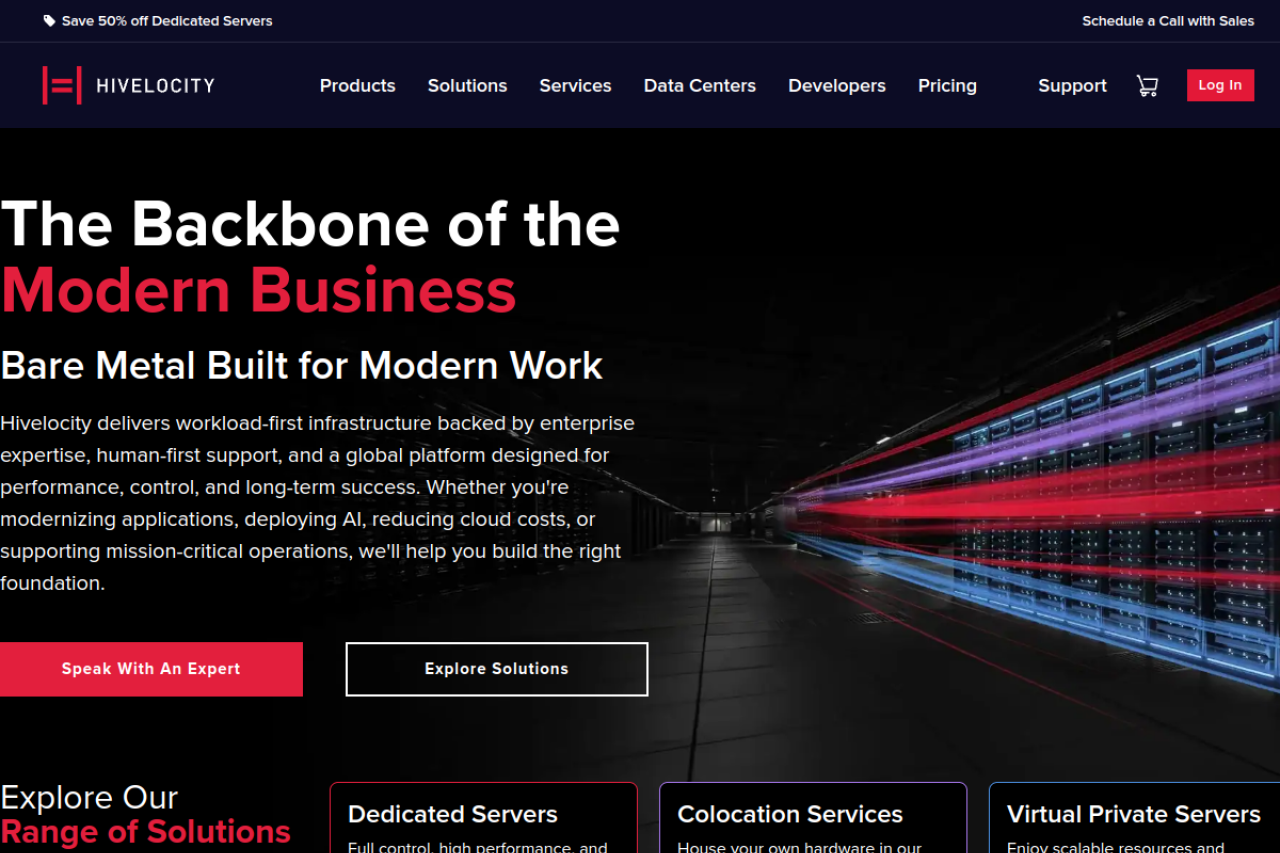Click the Speak With An Expert button
Viewport: 1280px width, 853px height.
click(x=151, y=669)
